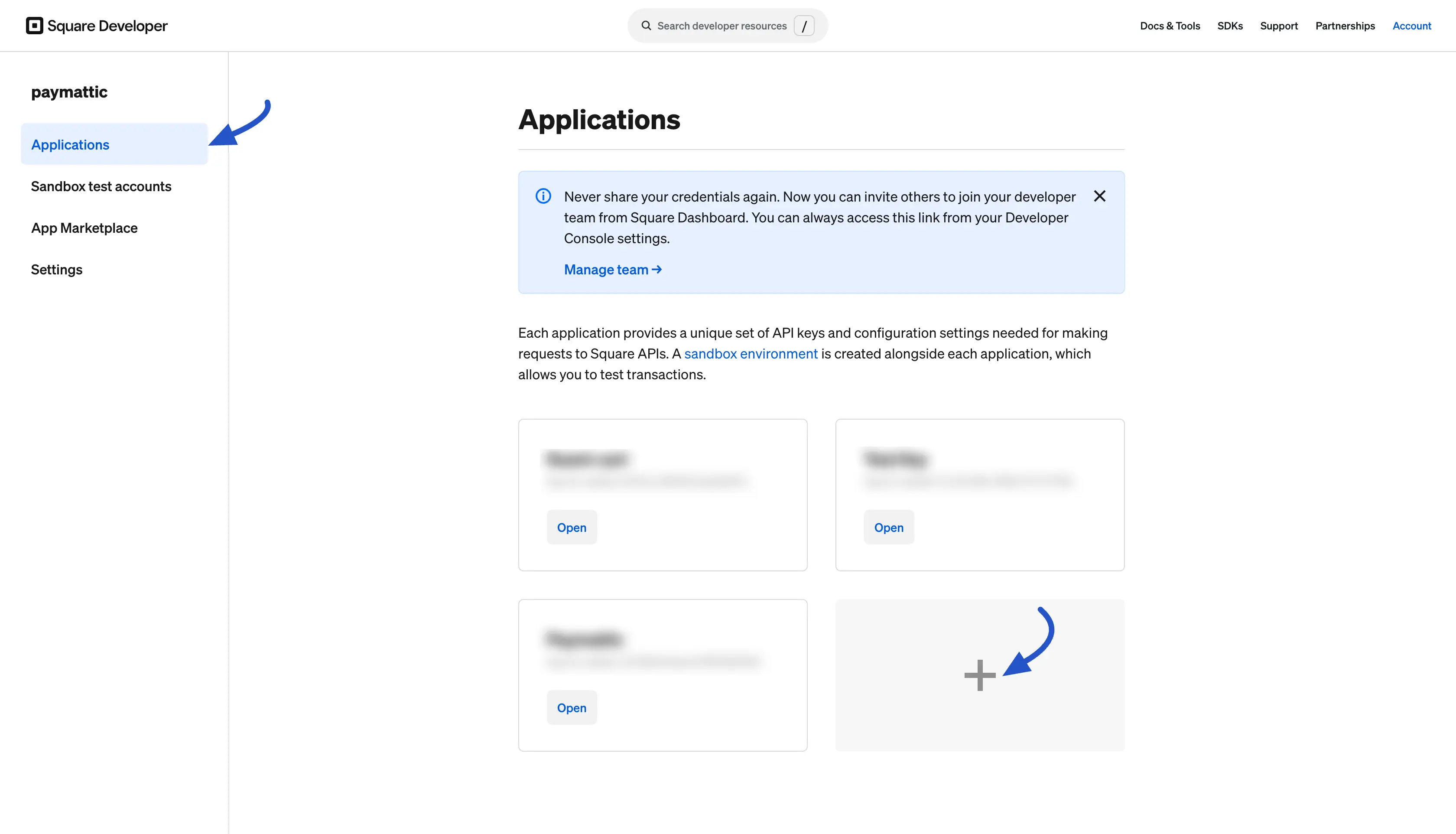The height and width of the screenshot is (834, 1456).
Task: Open the top-right application card
Action: 889,527
